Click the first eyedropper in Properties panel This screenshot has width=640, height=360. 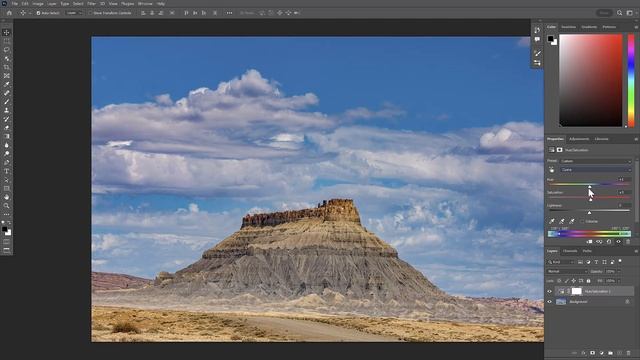552,221
